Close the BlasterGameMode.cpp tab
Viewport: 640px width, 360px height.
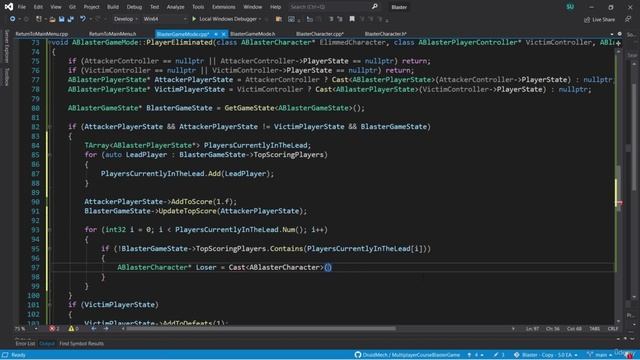pos(223,34)
